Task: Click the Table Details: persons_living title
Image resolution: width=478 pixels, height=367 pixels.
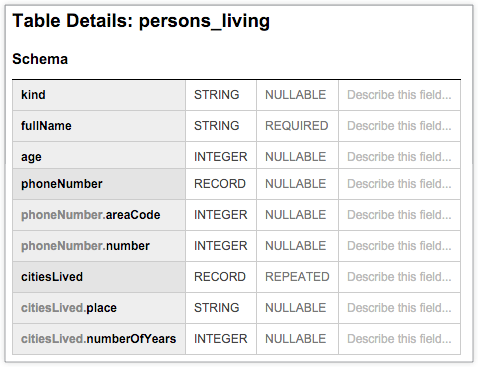Action: pyautogui.click(x=141, y=21)
